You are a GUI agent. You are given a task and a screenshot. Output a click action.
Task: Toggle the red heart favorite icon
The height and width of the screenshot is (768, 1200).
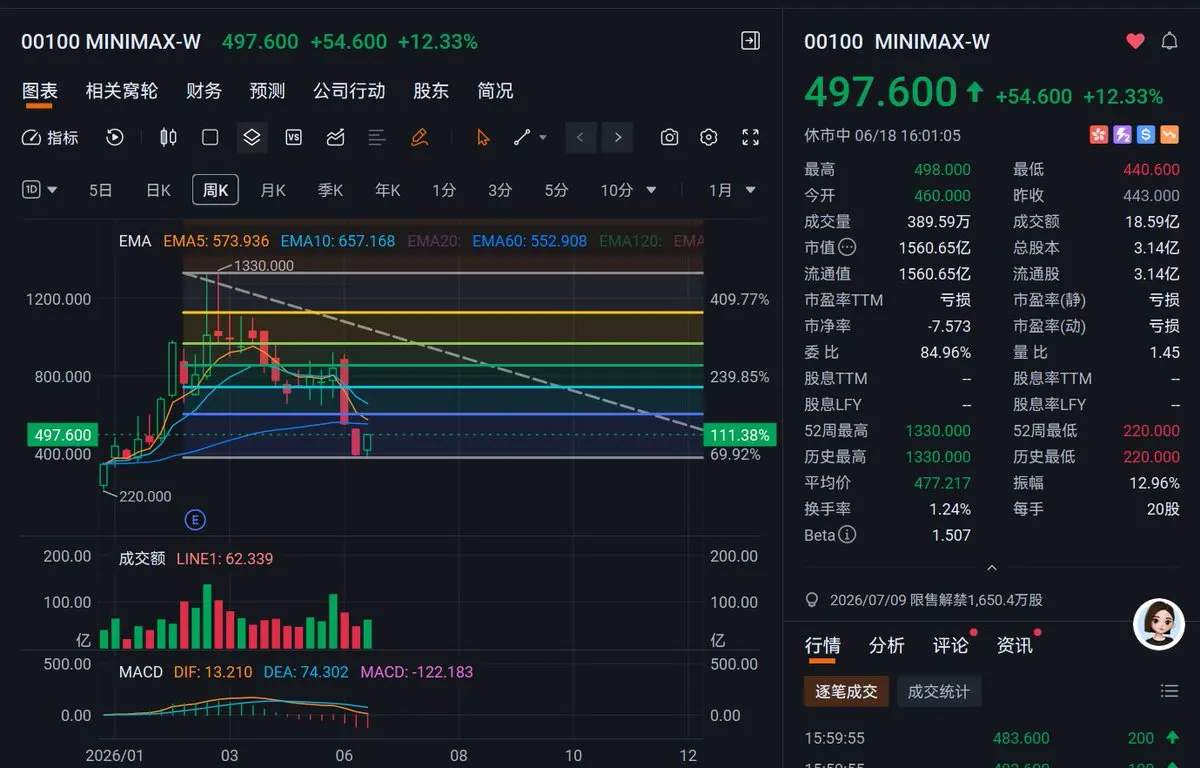click(x=1135, y=41)
